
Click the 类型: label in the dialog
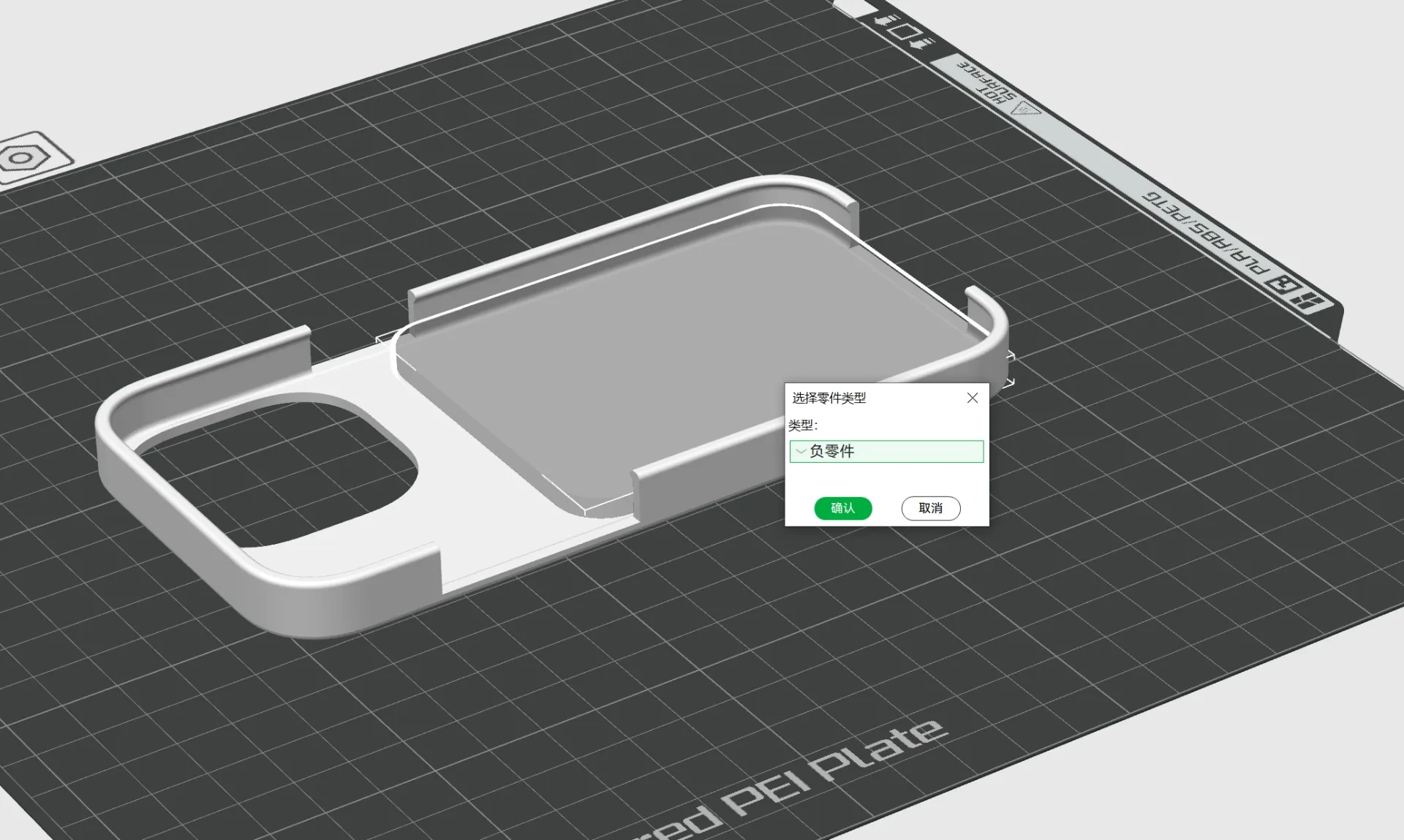(x=802, y=425)
